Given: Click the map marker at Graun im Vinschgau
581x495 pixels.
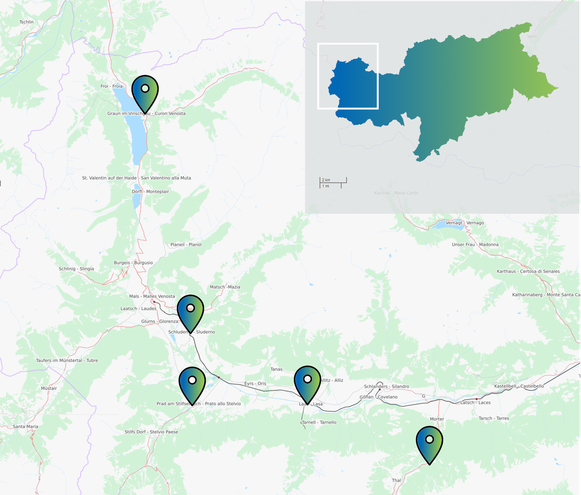Looking at the screenshot, I should point(145,94).
